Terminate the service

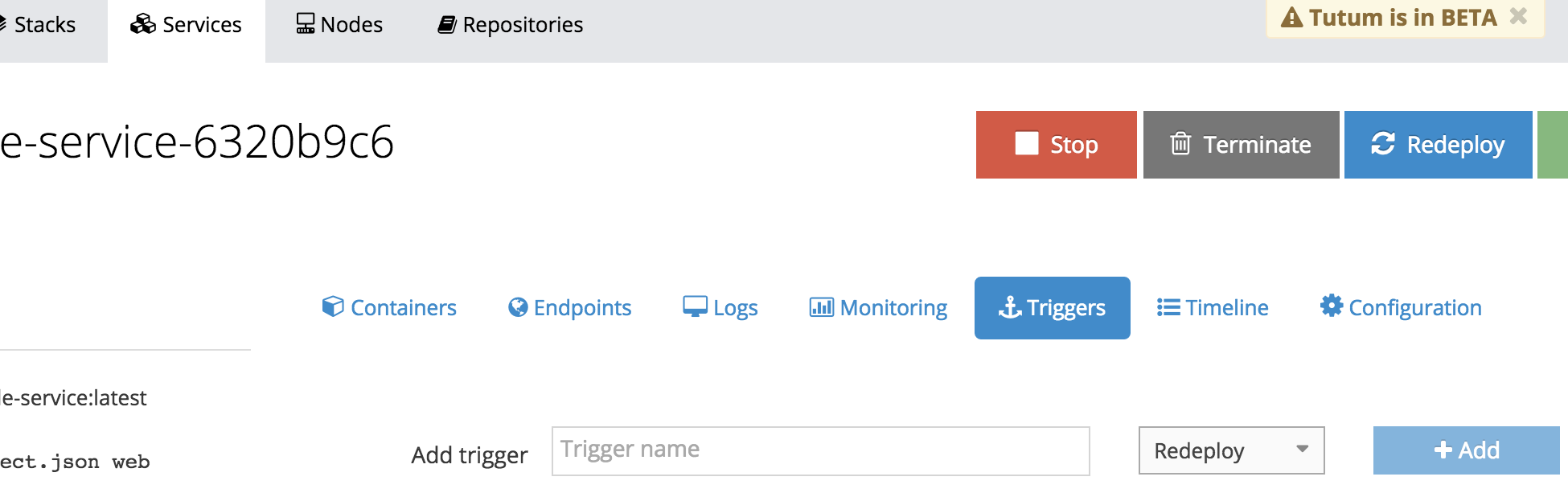click(x=1241, y=145)
